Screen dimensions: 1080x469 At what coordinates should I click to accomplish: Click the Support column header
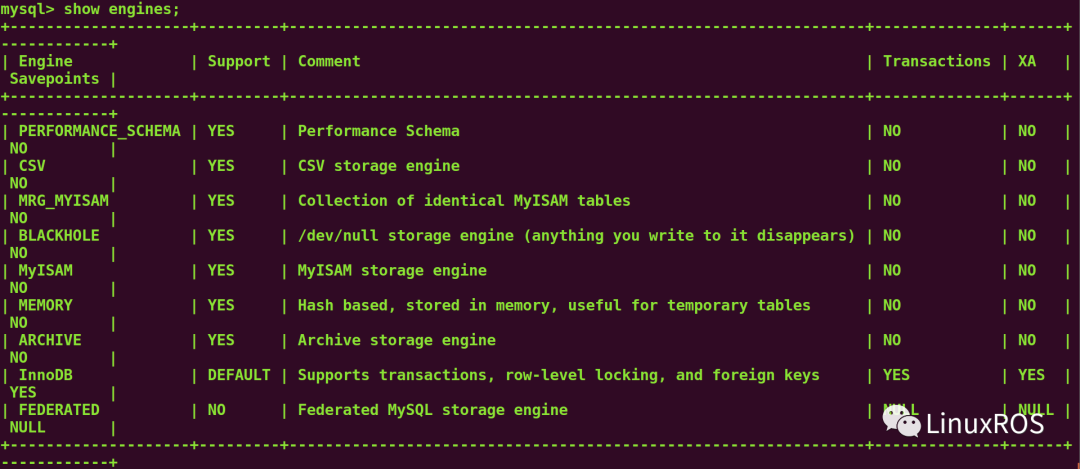coord(239,61)
